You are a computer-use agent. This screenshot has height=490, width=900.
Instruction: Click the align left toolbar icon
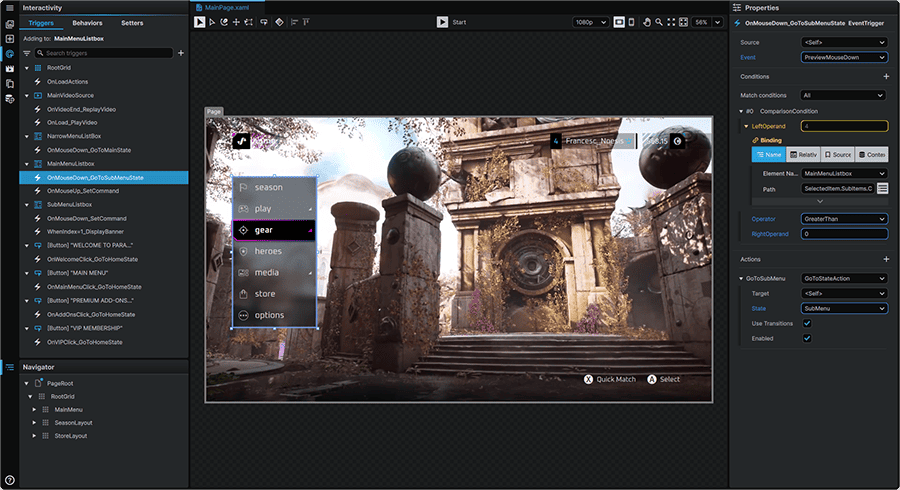(294, 22)
